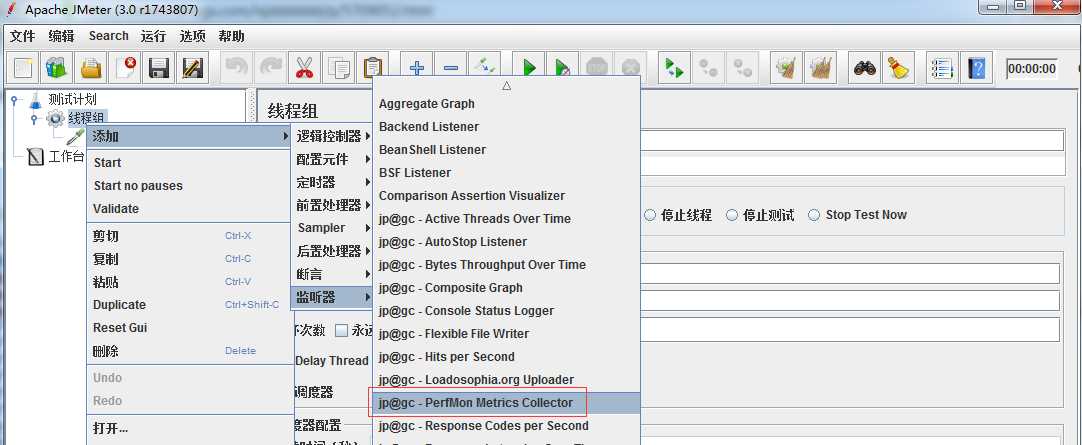The width and height of the screenshot is (1082, 445).
Task: Click the Open file folder icon
Action: coord(91,68)
